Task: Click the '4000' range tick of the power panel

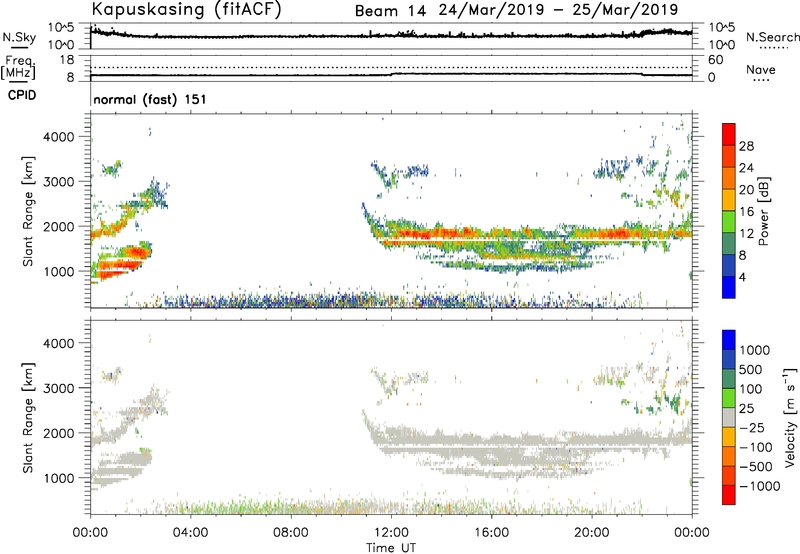Action: 58,137
